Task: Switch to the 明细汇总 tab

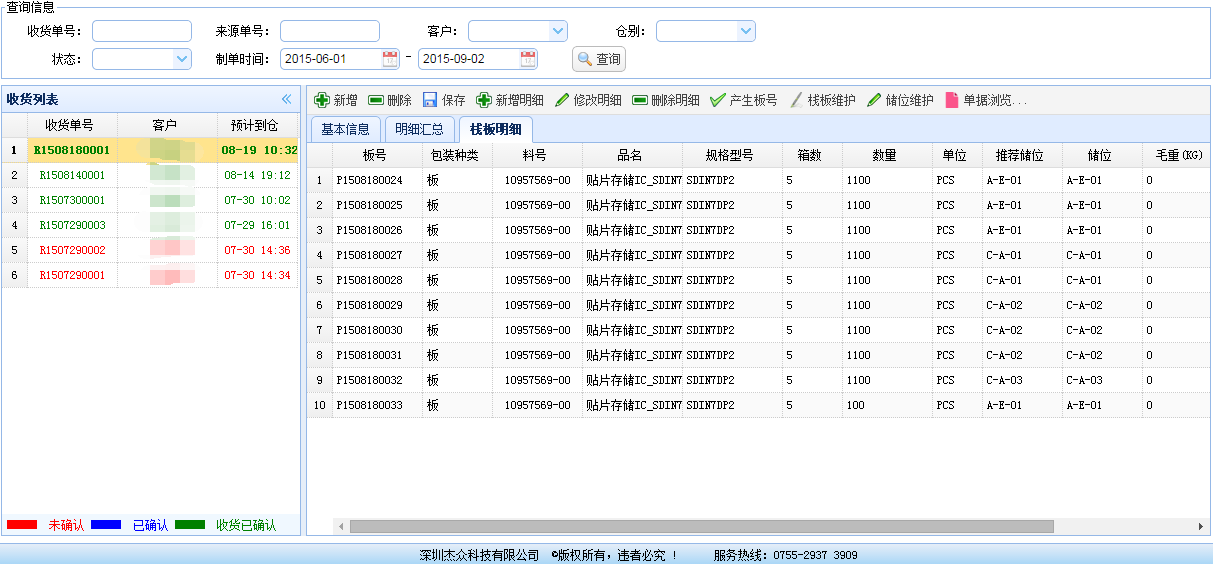Action: (x=419, y=129)
